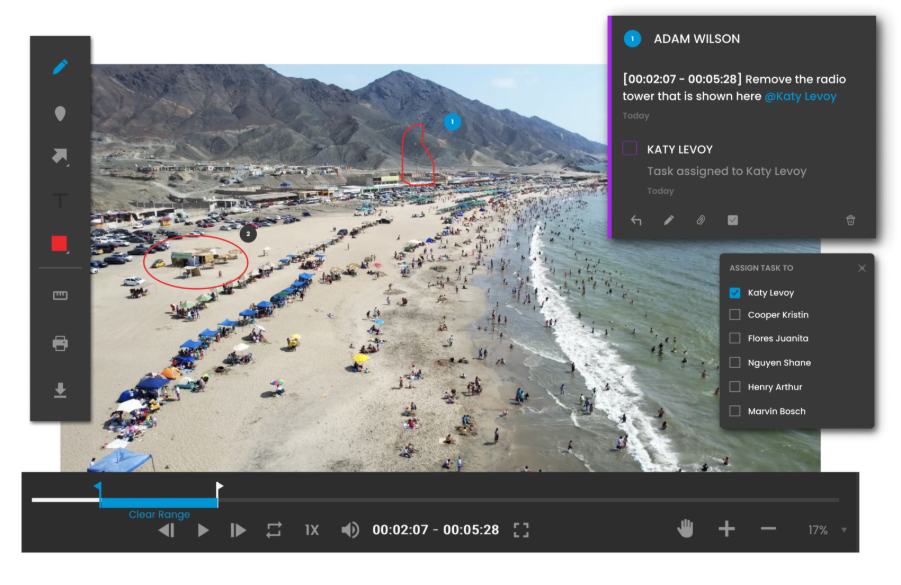The height and width of the screenshot is (585, 901).
Task: Select the ruler measurement tool
Action: point(60,296)
